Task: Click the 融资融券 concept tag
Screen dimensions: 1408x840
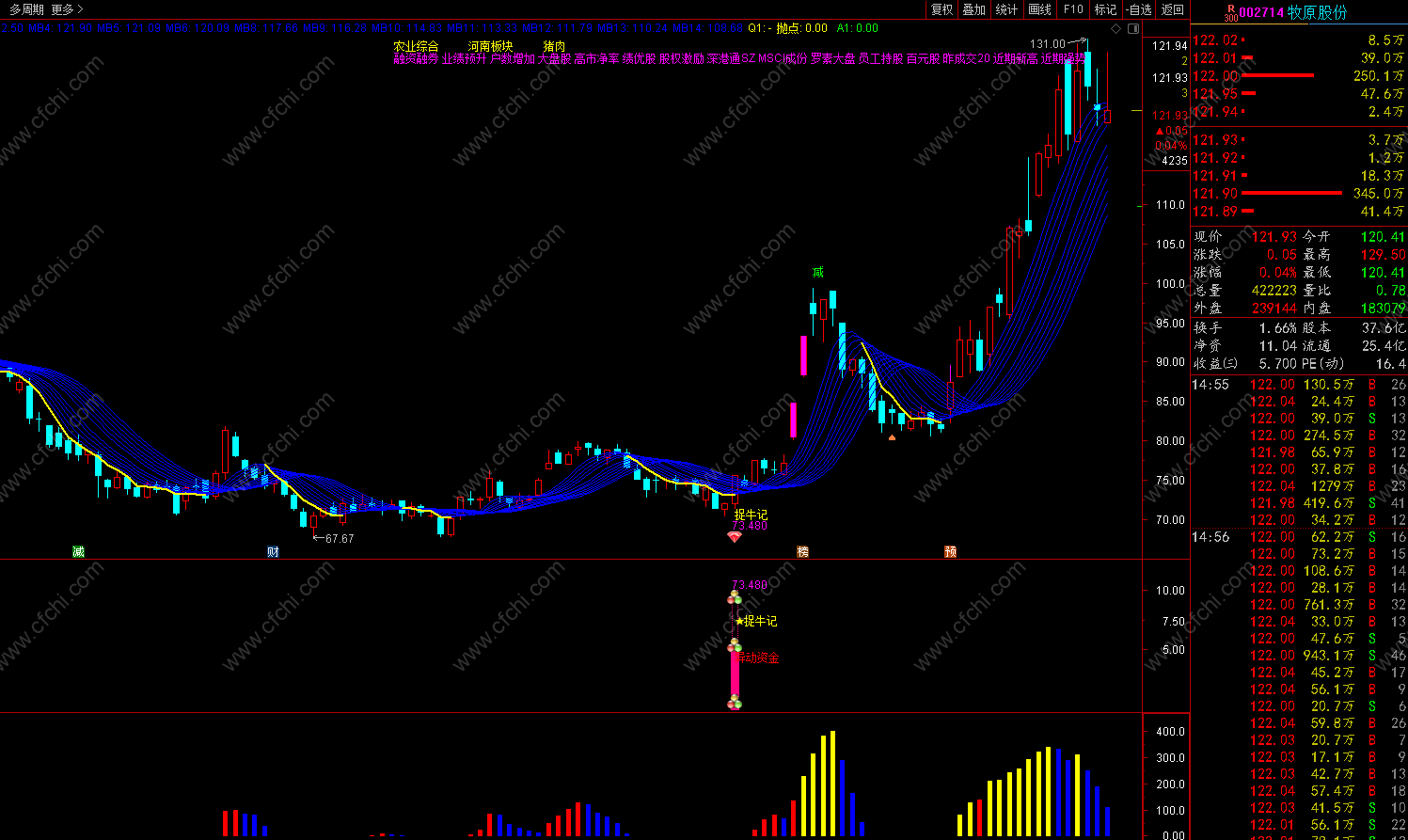Action: 416,58
